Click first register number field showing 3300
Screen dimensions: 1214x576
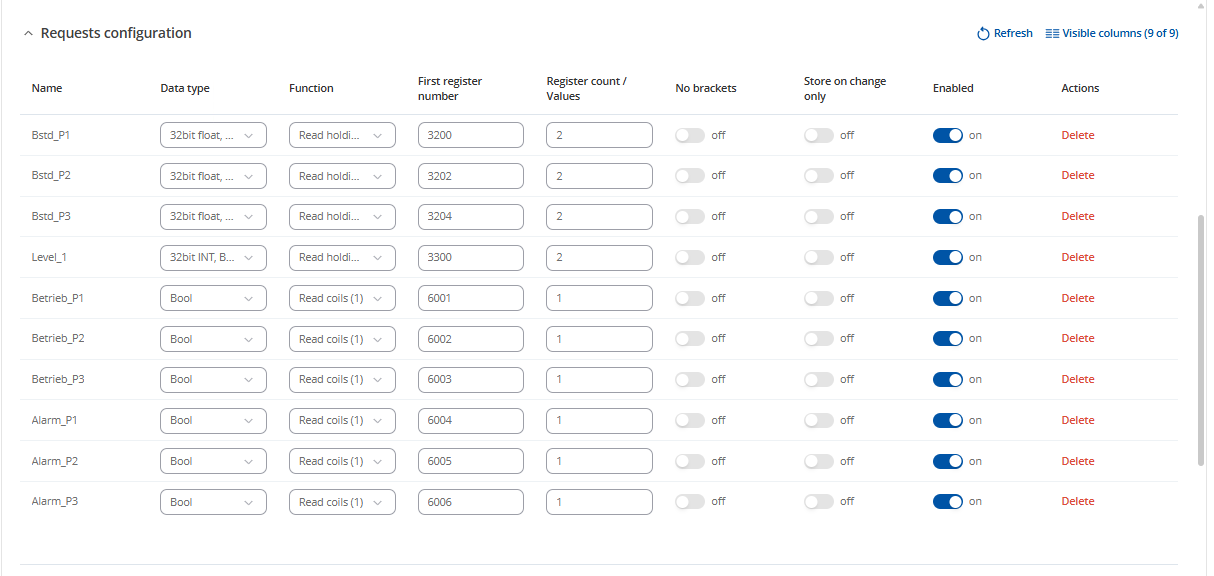tap(471, 257)
